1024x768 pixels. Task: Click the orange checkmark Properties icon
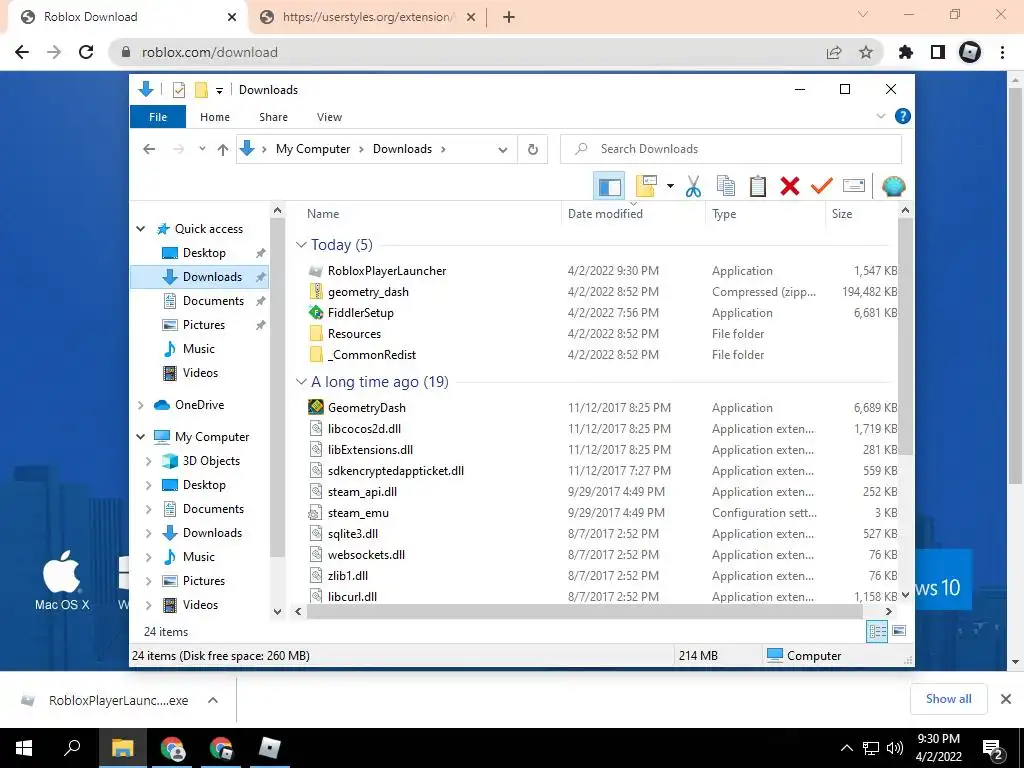click(822, 187)
